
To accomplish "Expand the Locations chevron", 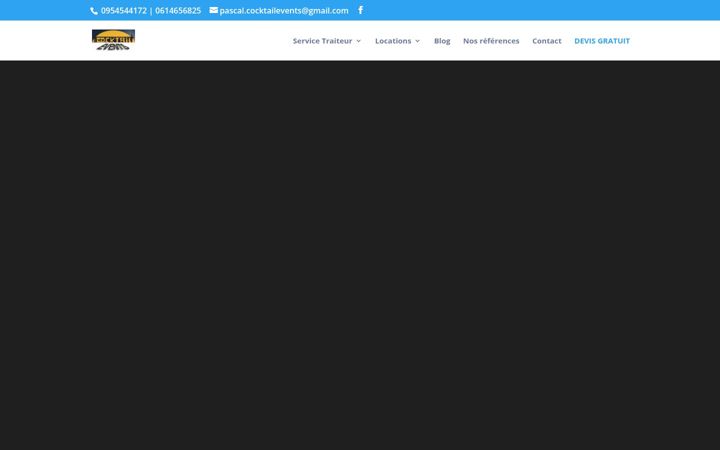I will point(417,41).
